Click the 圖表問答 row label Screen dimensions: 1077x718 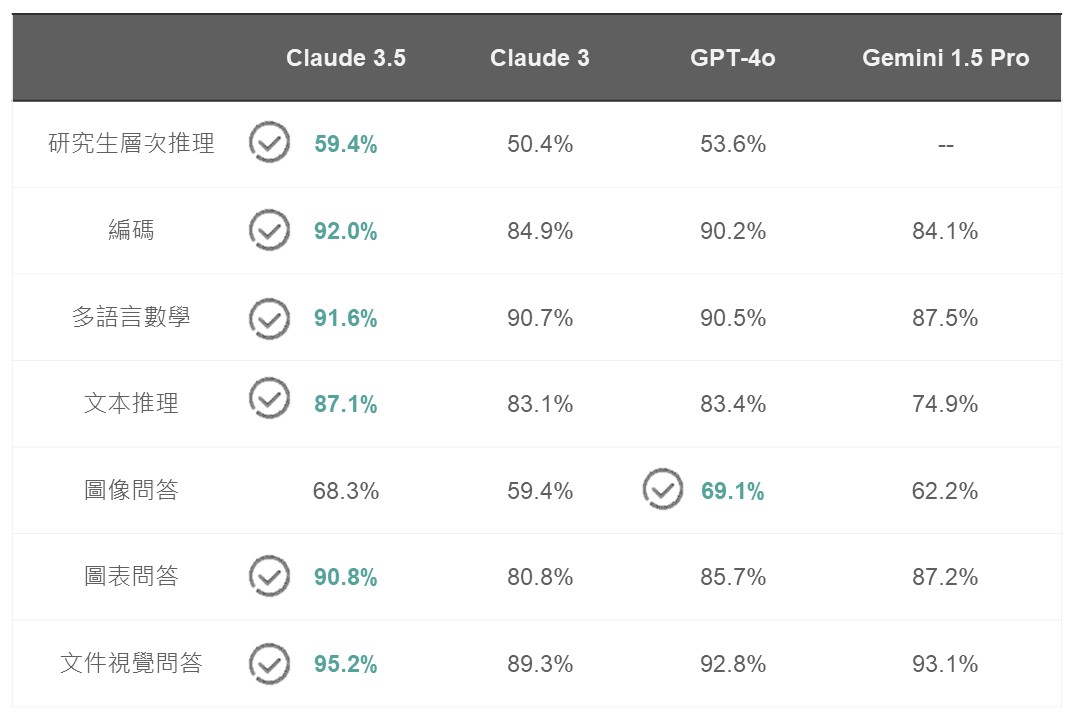131,577
